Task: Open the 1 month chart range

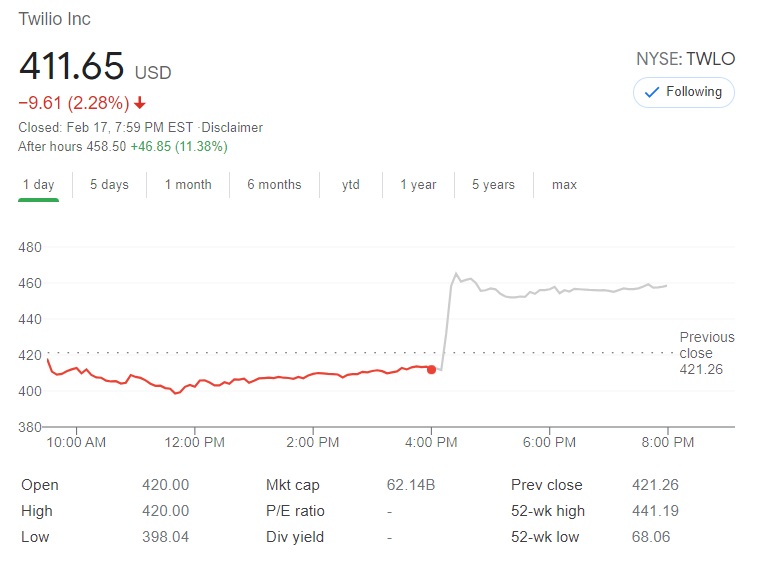Action: pyautogui.click(x=188, y=184)
